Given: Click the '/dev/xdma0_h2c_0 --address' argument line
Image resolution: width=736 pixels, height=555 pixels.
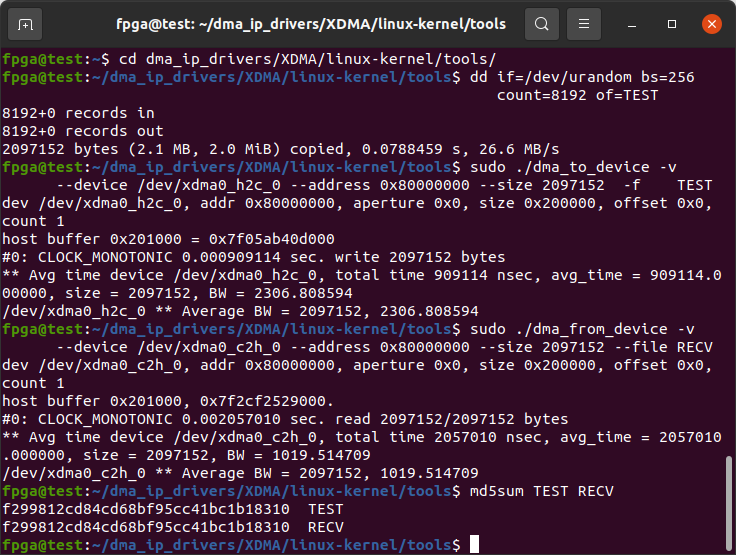Looking at the screenshot, I should point(384,185).
